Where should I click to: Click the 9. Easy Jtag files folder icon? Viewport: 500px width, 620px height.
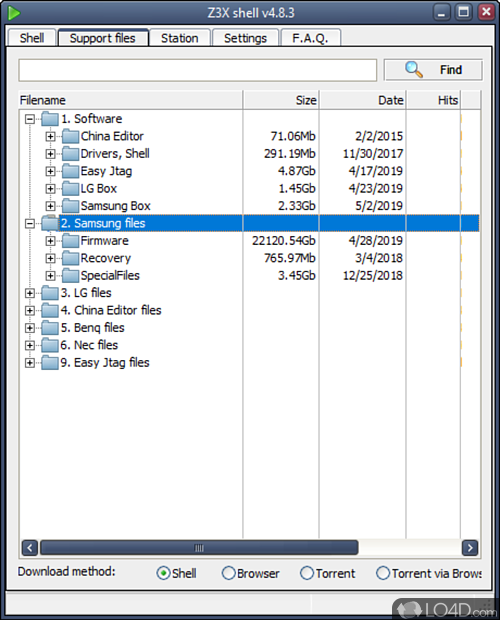click(50, 362)
